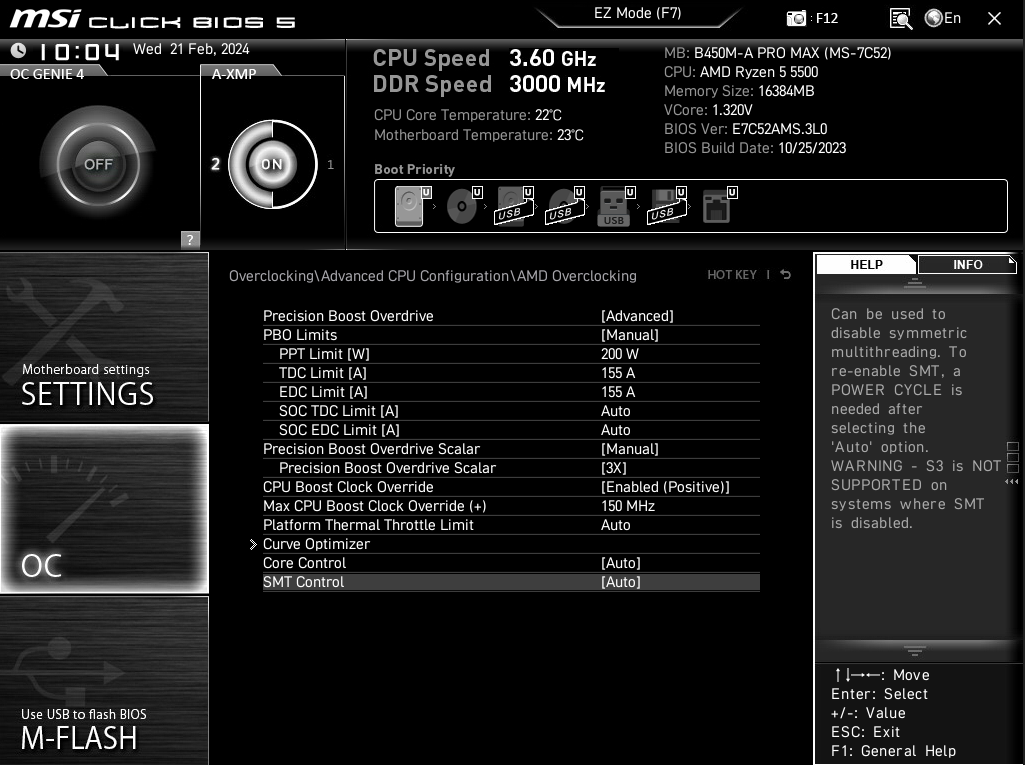Screen dimensions: 1025x765
Task: Edit PPT Limit 200 W field
Action: 620,354
